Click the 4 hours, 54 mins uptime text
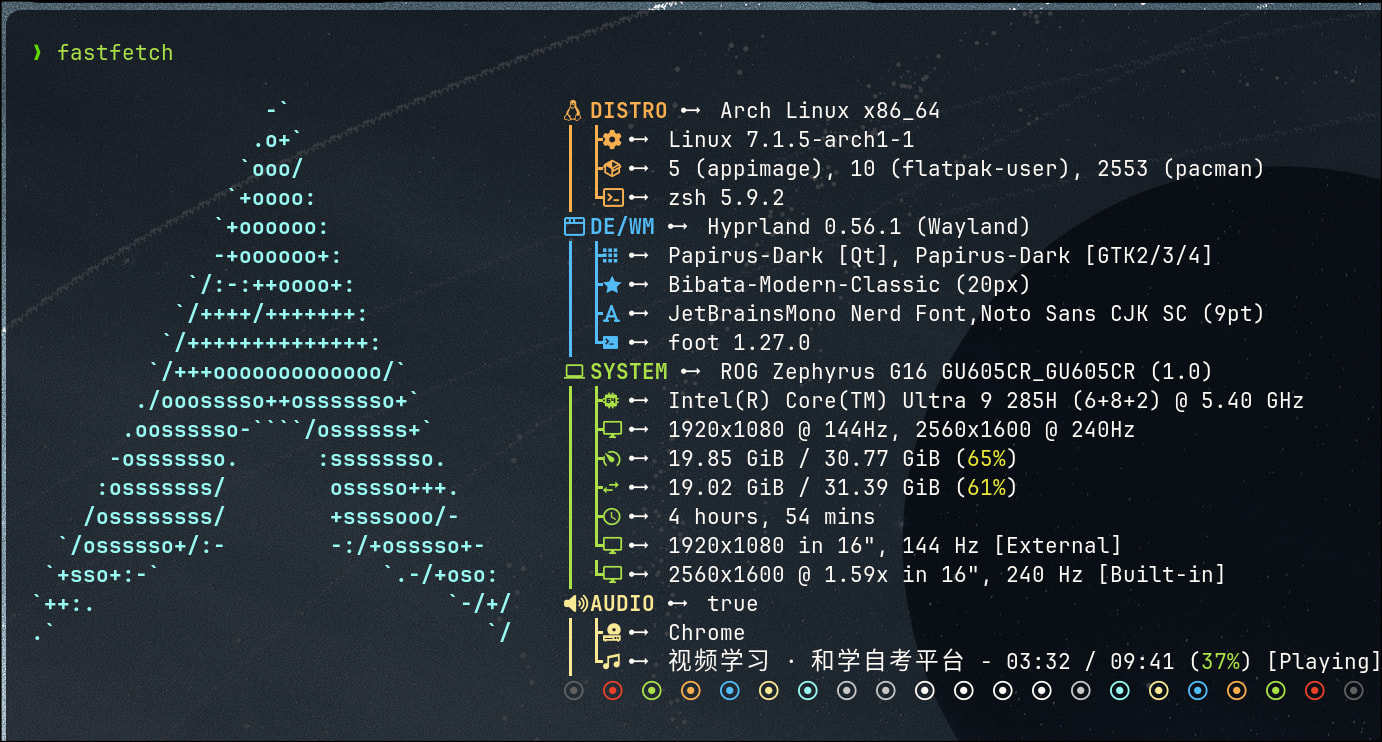1382x742 pixels. tap(772, 517)
